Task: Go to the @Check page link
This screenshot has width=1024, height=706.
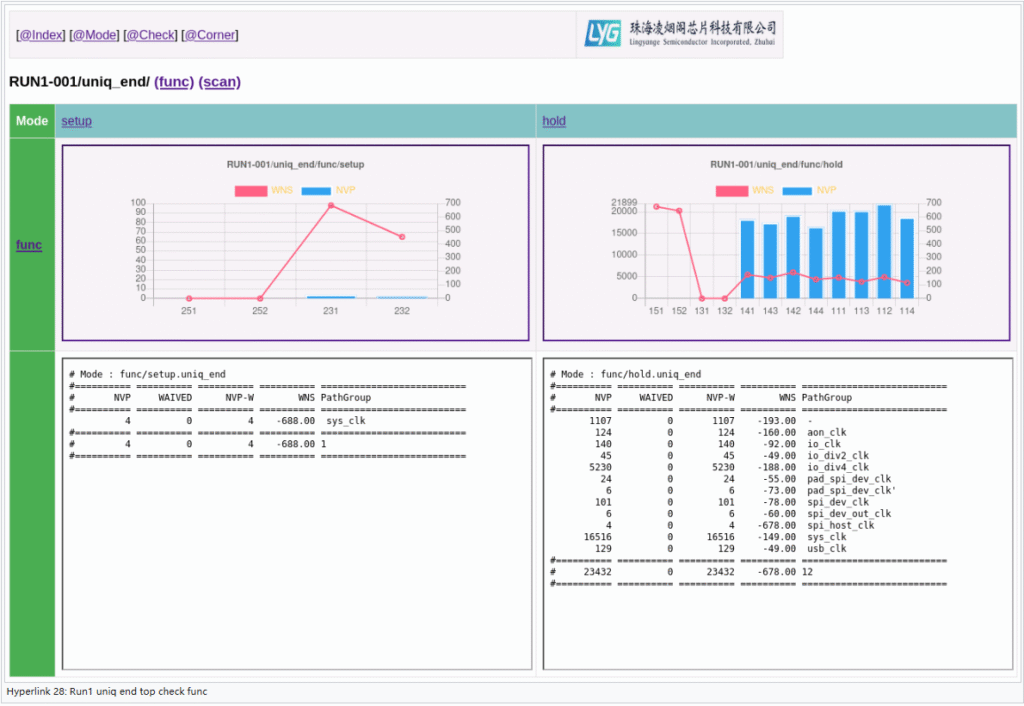Action: [x=150, y=35]
